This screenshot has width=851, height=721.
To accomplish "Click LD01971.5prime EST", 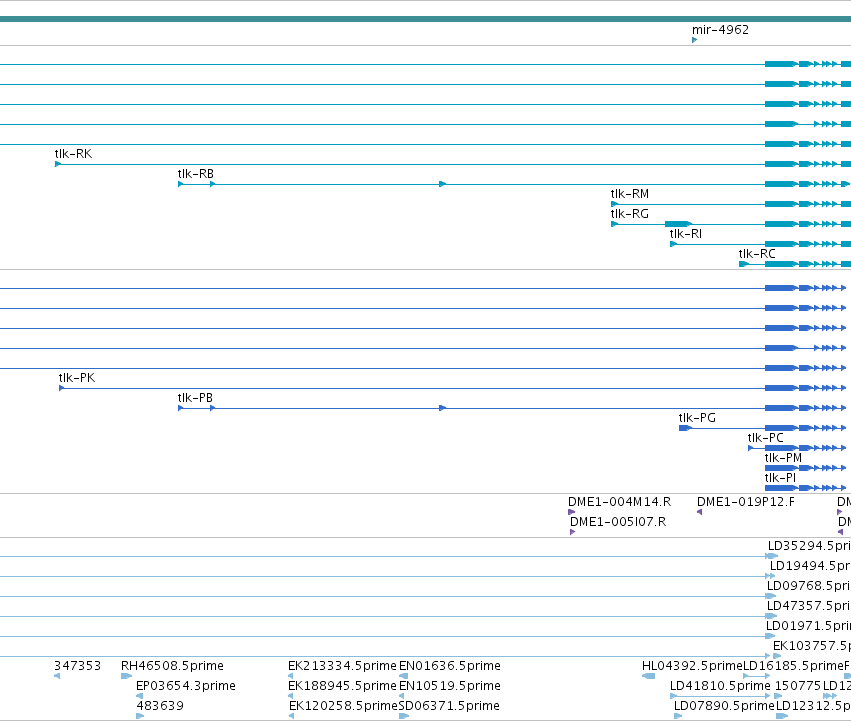I will pyautogui.click(x=808, y=627).
